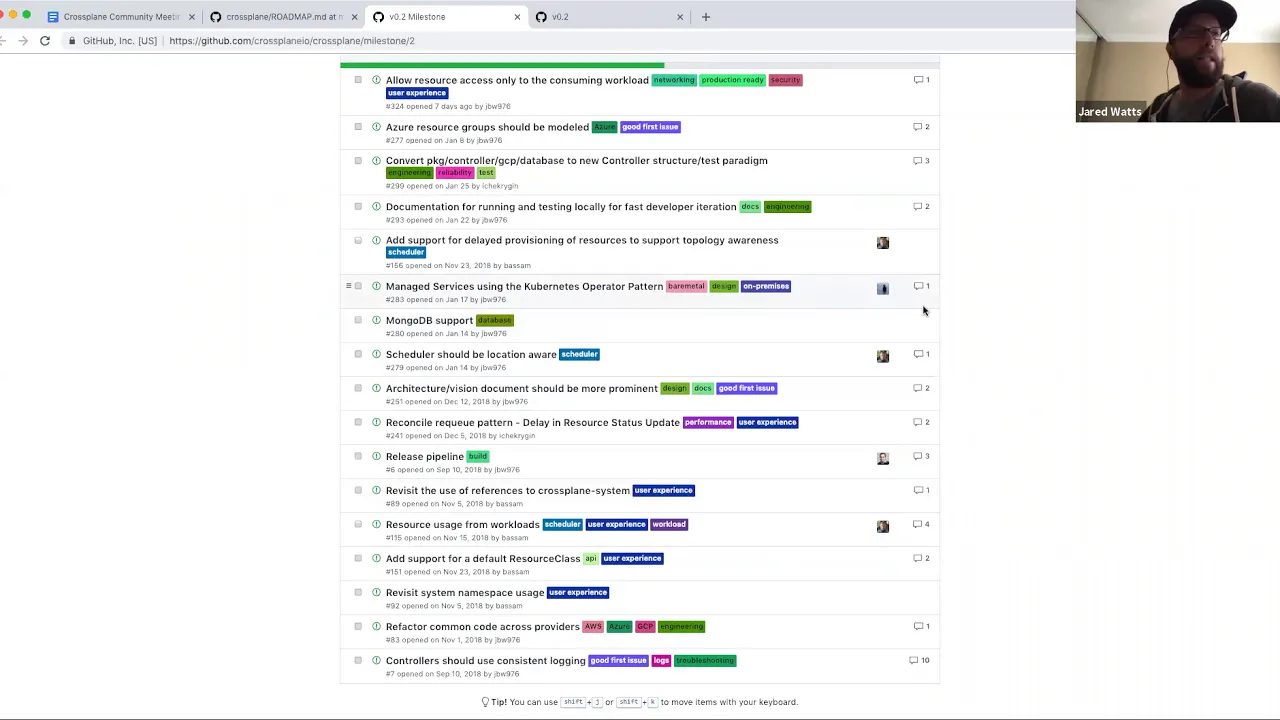1280x720 pixels.
Task: Click the browser address bar URL
Action: coord(292,41)
